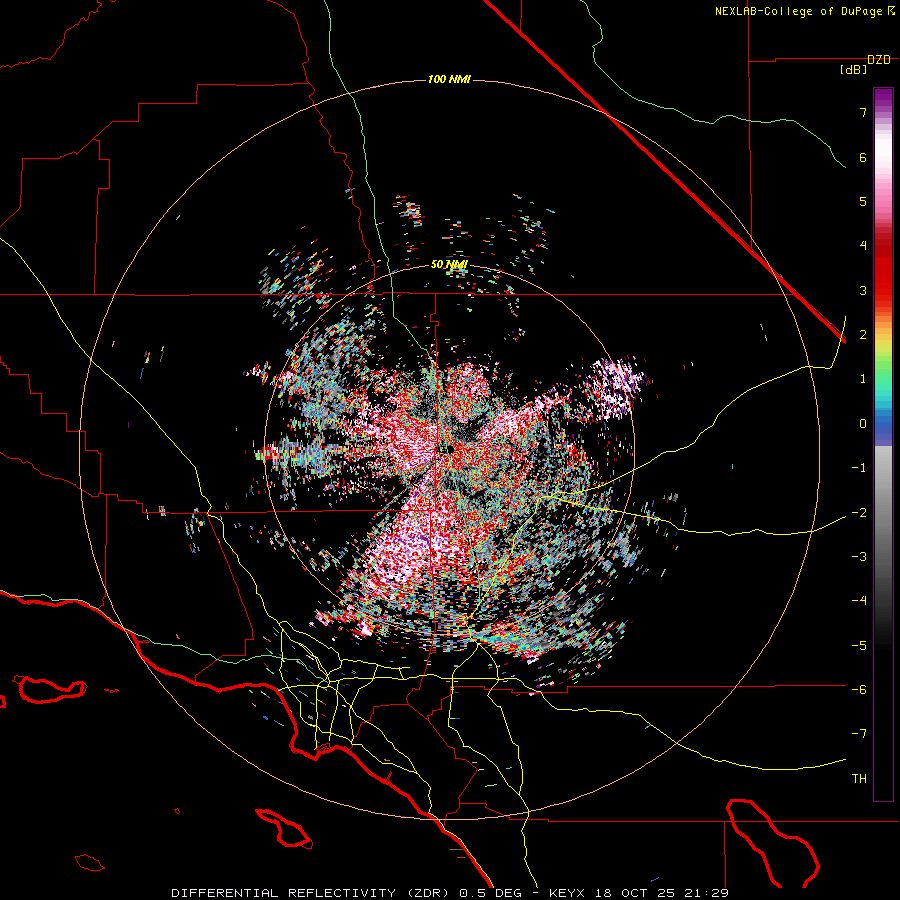
Task: Click the 100 NMI range ring label
Action: pyautogui.click(x=449, y=79)
